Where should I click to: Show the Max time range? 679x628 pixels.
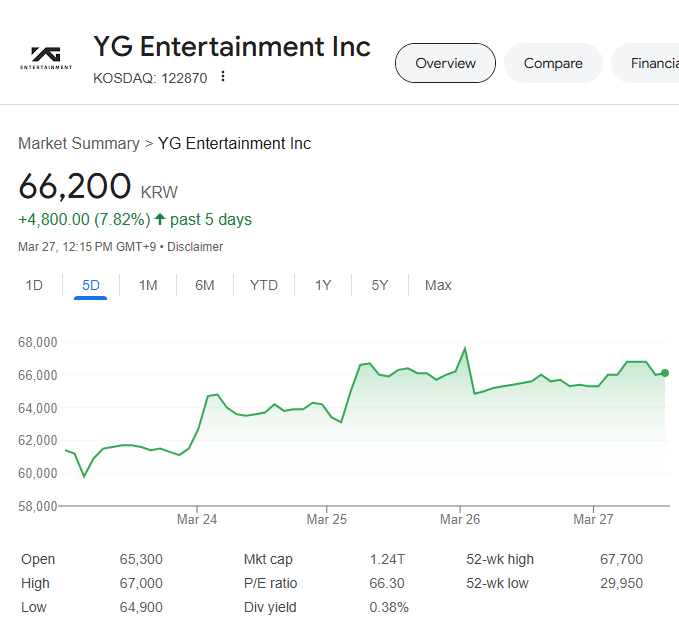tap(438, 285)
